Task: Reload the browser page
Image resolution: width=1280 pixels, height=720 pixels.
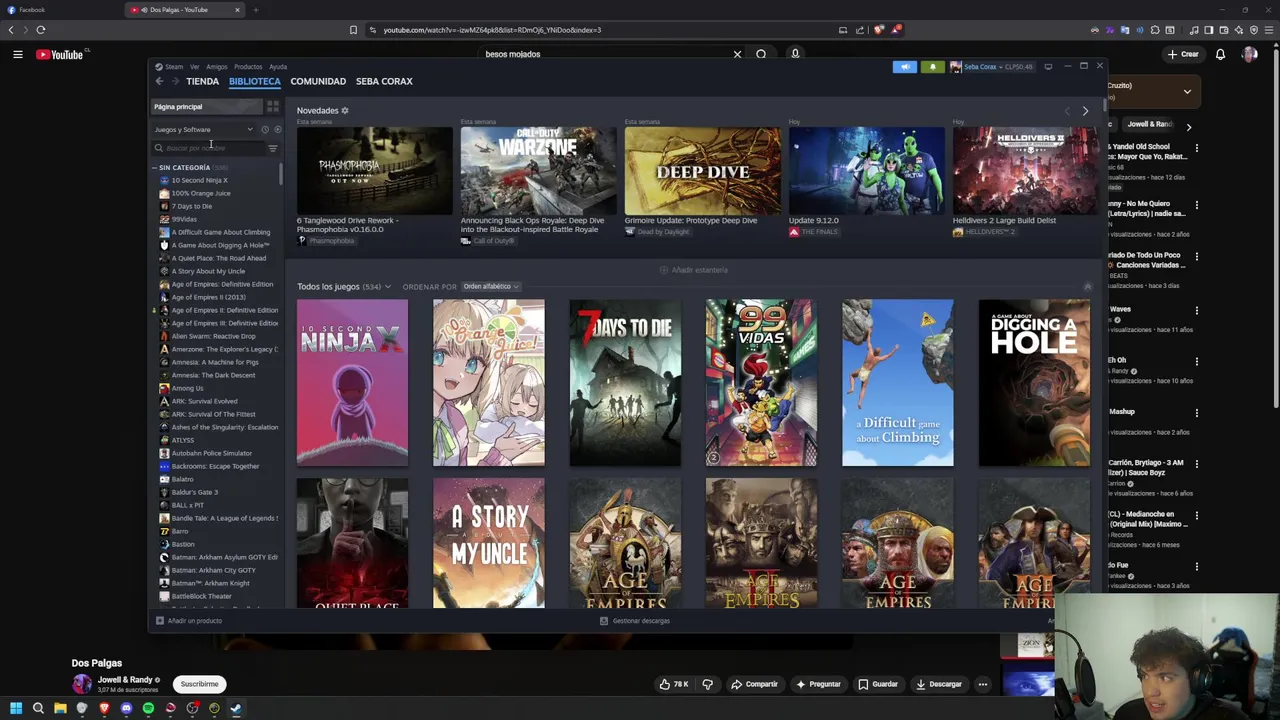Action: (x=41, y=30)
